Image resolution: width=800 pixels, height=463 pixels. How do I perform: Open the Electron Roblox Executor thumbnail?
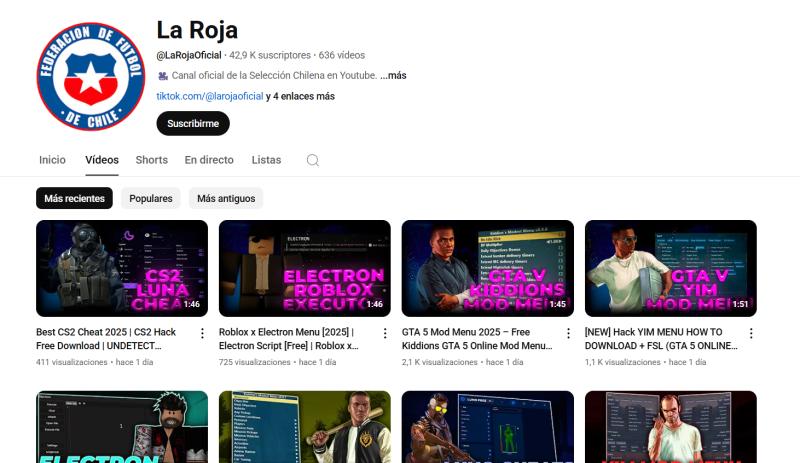point(305,269)
